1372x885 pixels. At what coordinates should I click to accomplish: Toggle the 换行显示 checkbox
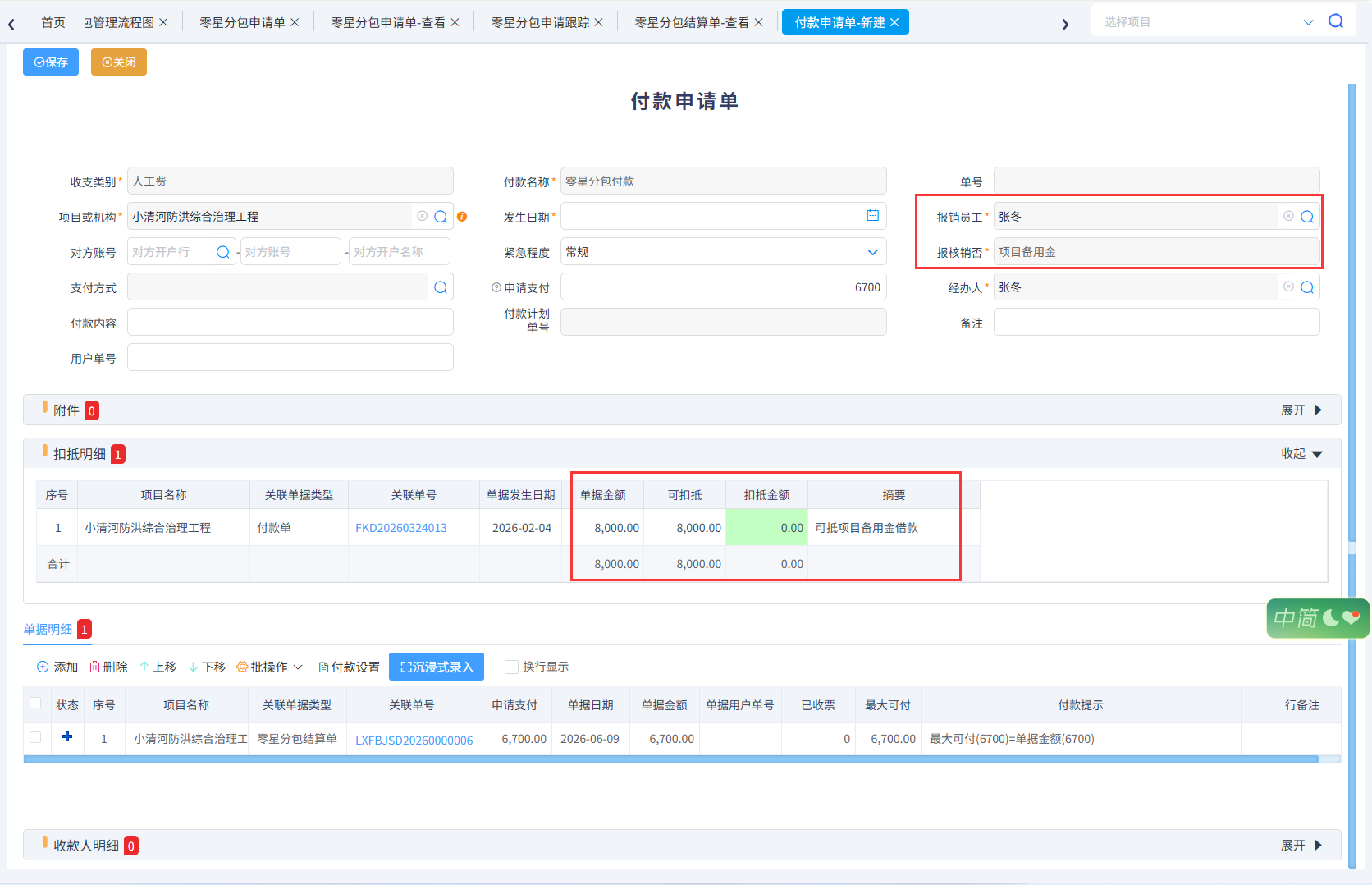coord(511,667)
